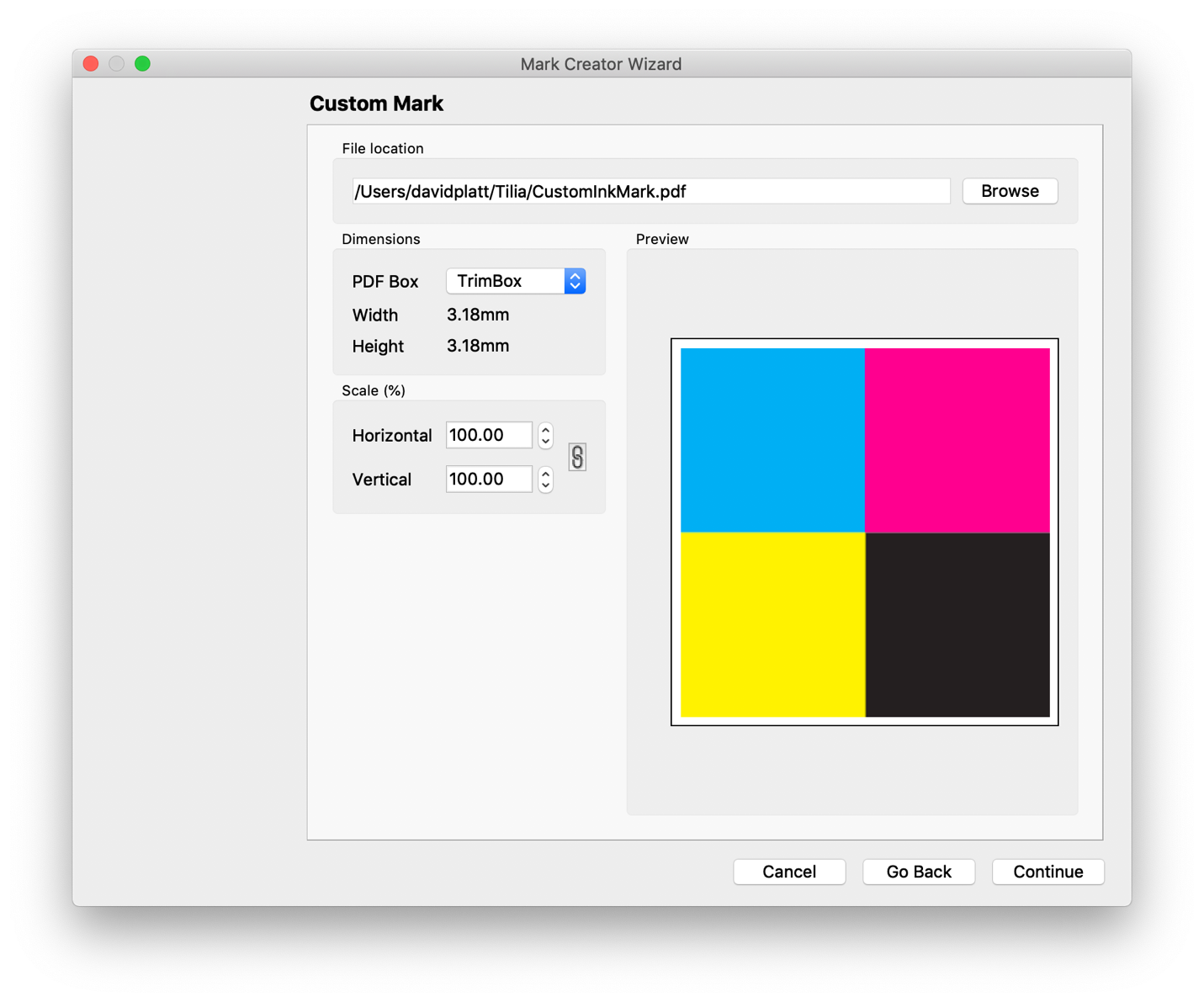Click the black square in the preview
This screenshot has width=1204, height=1002.
[x=957, y=624]
